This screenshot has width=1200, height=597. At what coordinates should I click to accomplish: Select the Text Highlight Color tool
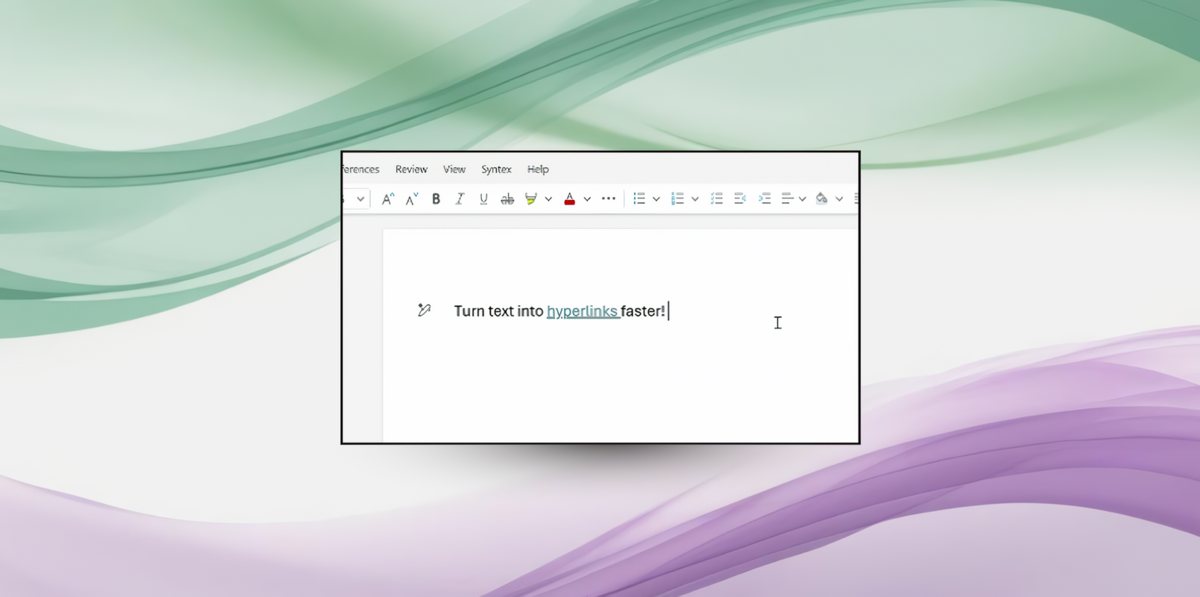(x=531, y=198)
